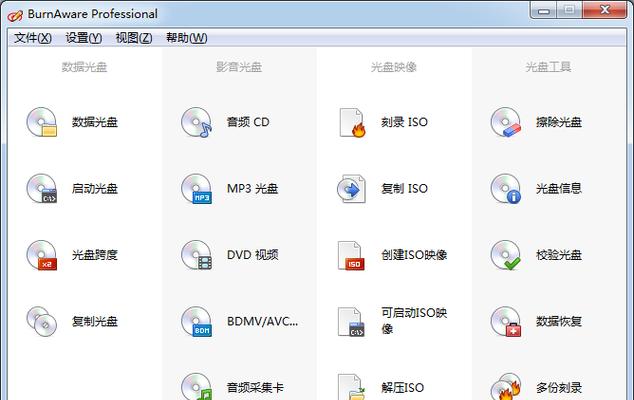Screen dimensions: 634x400
Task: Launch the 擦除光盘 erase disc icon
Action: click(506, 122)
